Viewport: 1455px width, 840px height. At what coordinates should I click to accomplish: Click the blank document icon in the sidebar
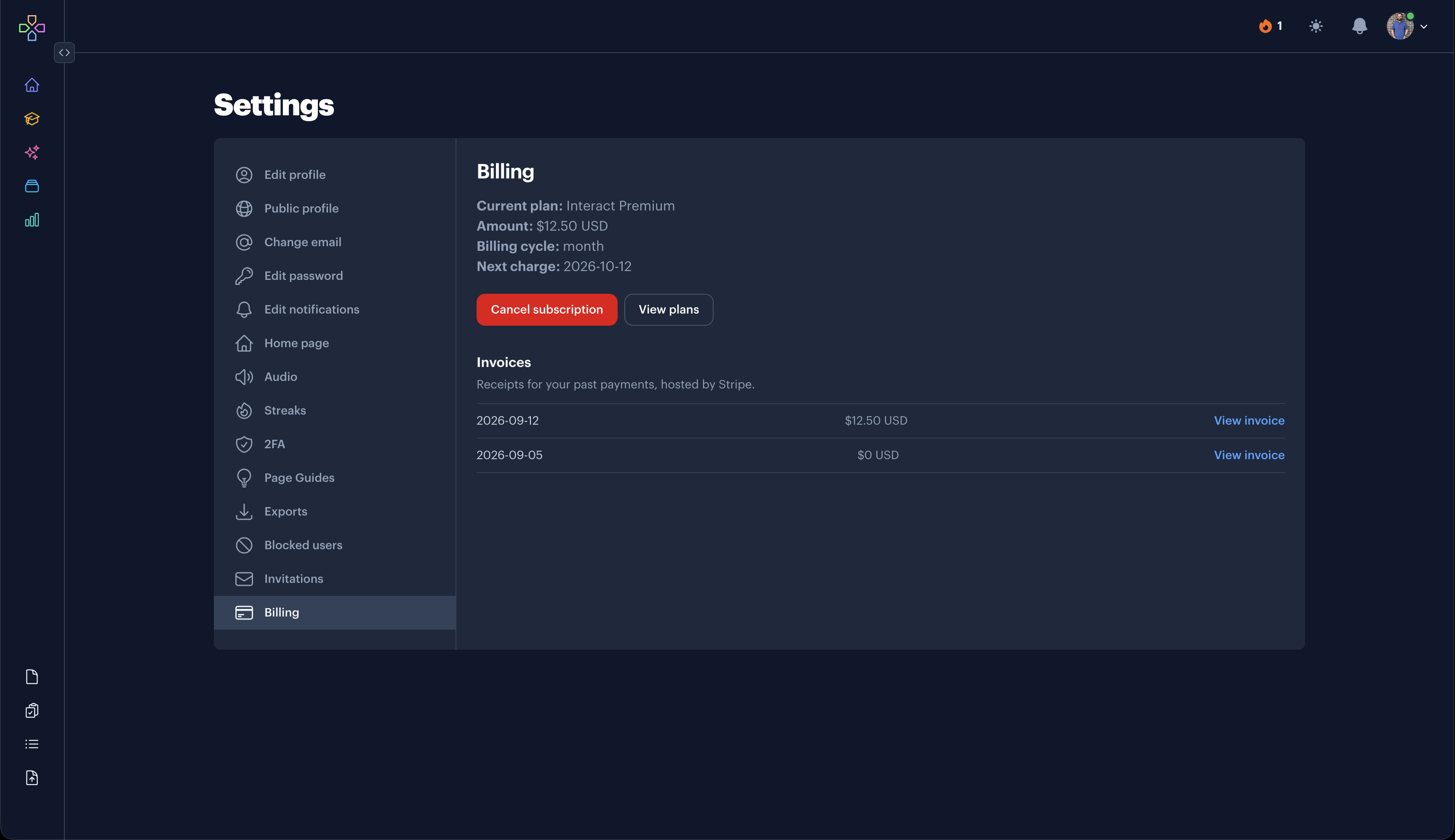click(32, 677)
